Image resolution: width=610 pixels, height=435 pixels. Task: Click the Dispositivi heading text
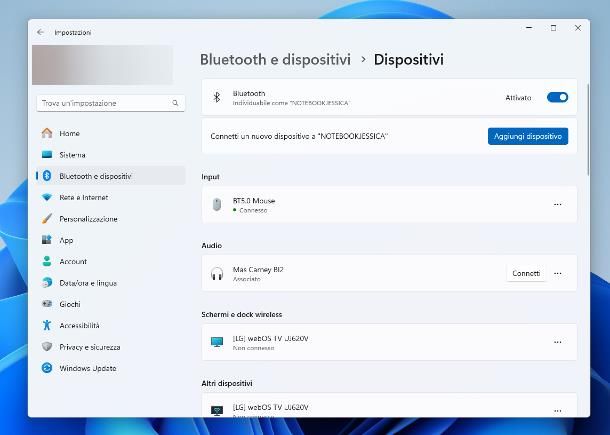coord(408,60)
